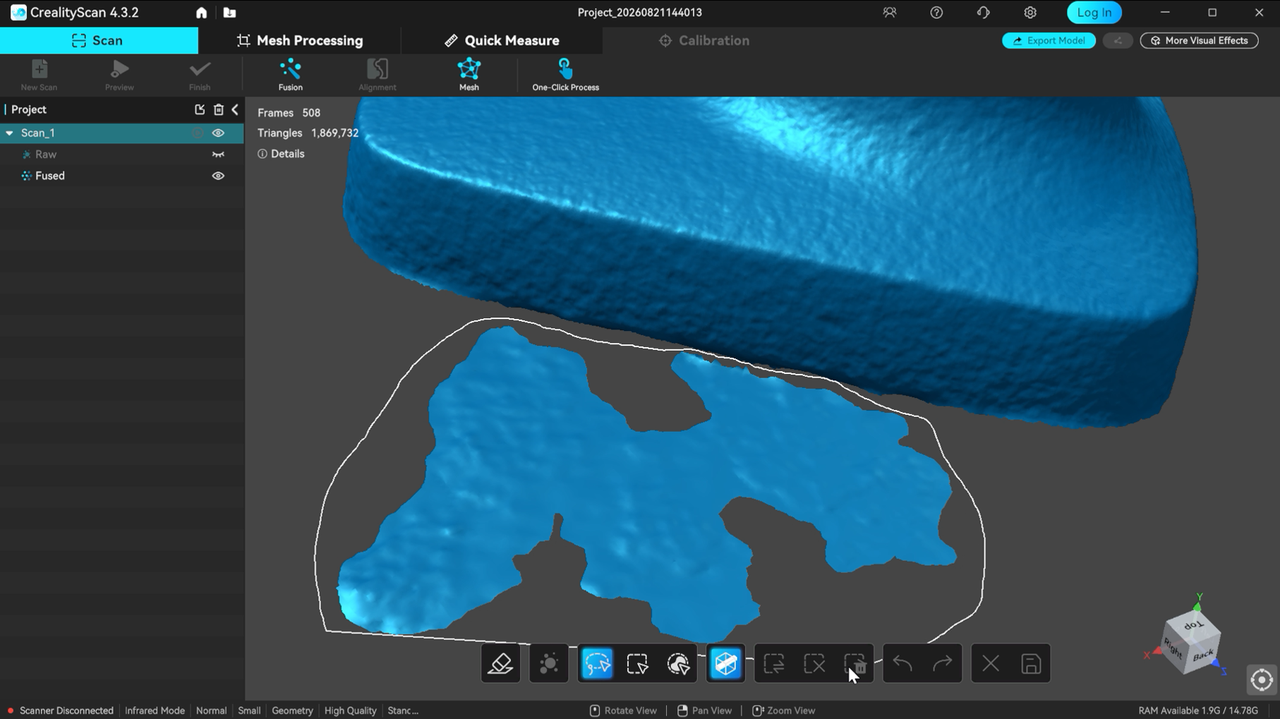Screen dimensions: 1280x719
Task: Click the Preview play icon
Action: coord(119,75)
